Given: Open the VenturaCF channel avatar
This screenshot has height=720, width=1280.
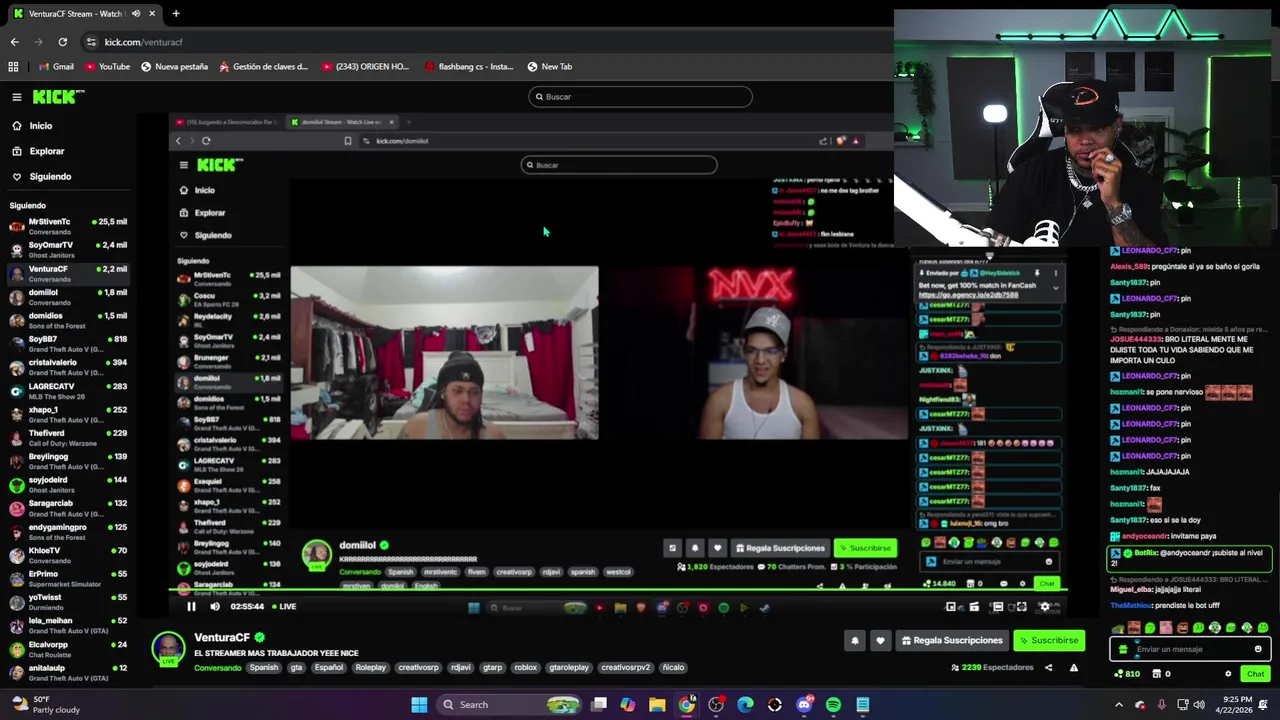Looking at the screenshot, I should [168, 648].
